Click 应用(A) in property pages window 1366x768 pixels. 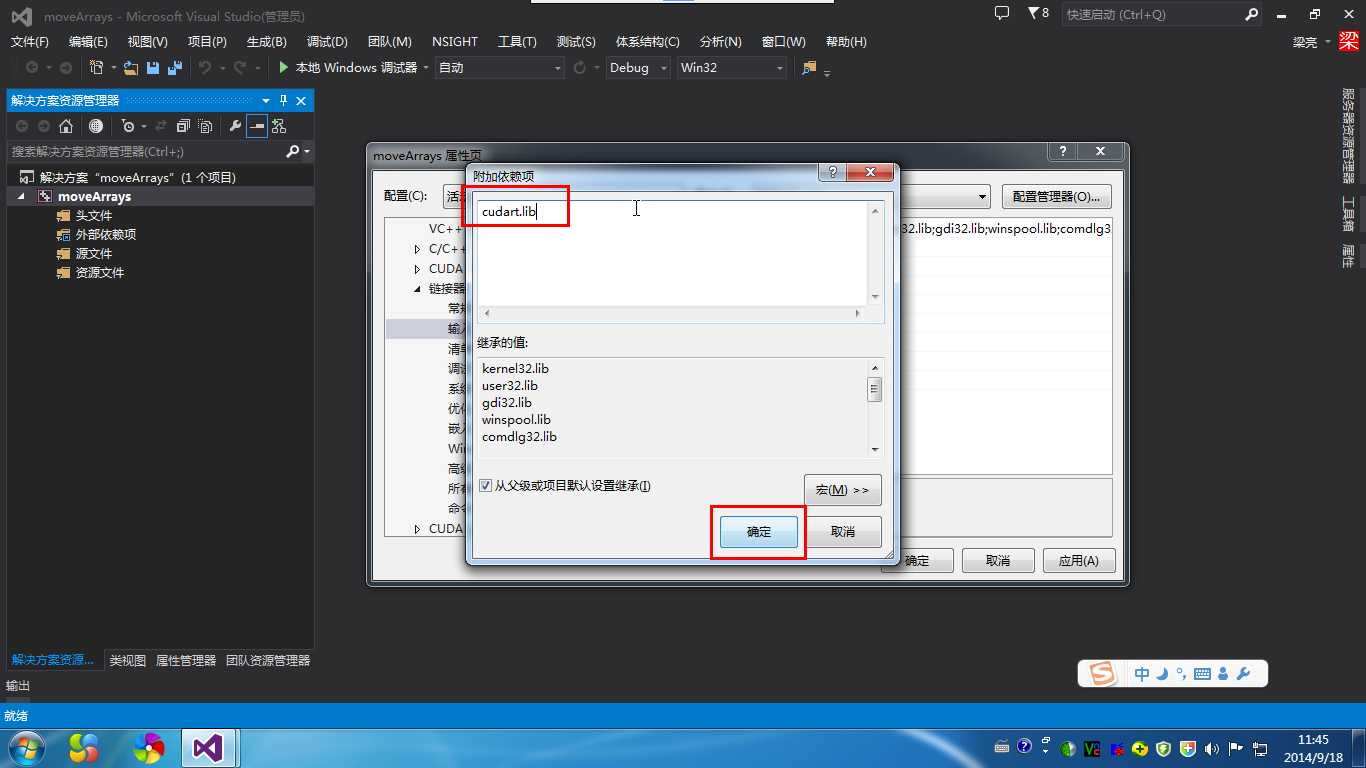click(x=1078, y=560)
